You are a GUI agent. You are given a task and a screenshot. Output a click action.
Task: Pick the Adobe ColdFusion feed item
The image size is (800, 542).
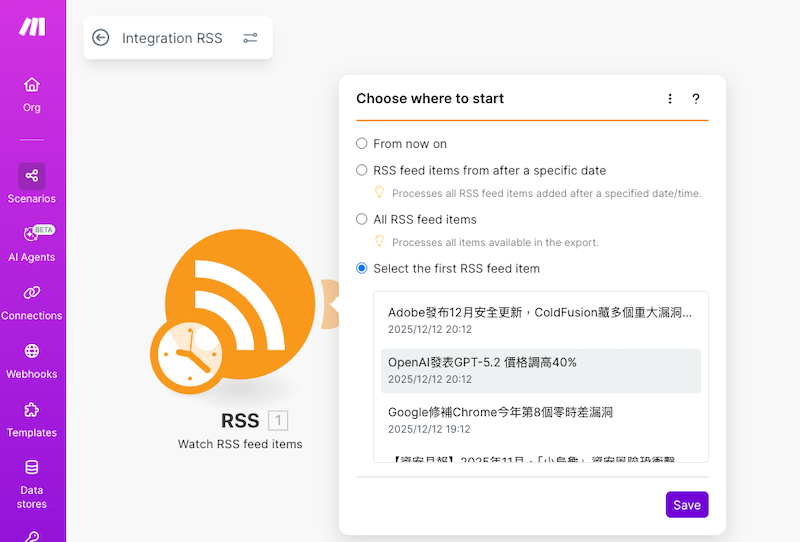[540, 320]
